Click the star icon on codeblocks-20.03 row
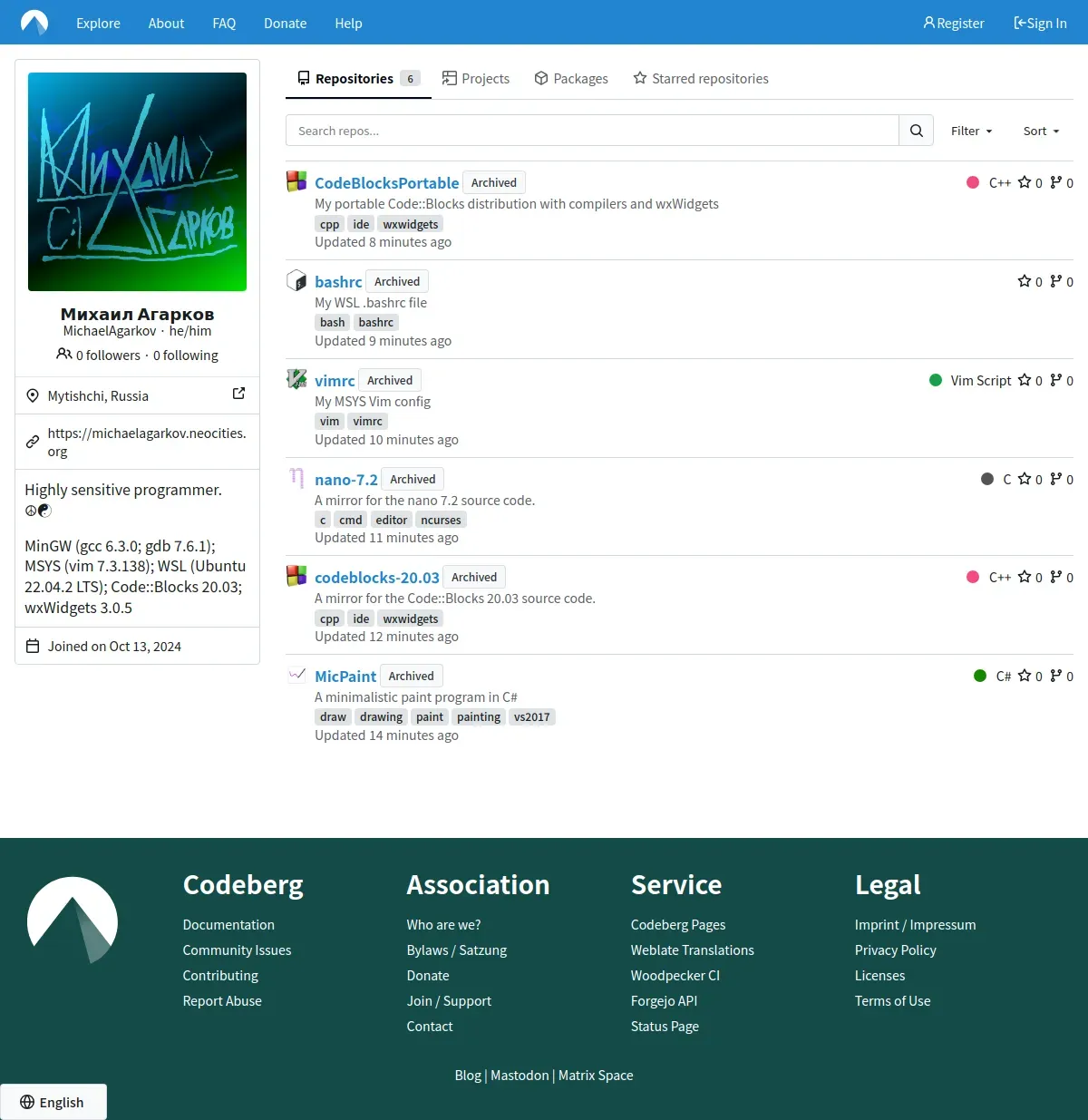Image resolution: width=1088 pixels, height=1120 pixels. point(1025,577)
